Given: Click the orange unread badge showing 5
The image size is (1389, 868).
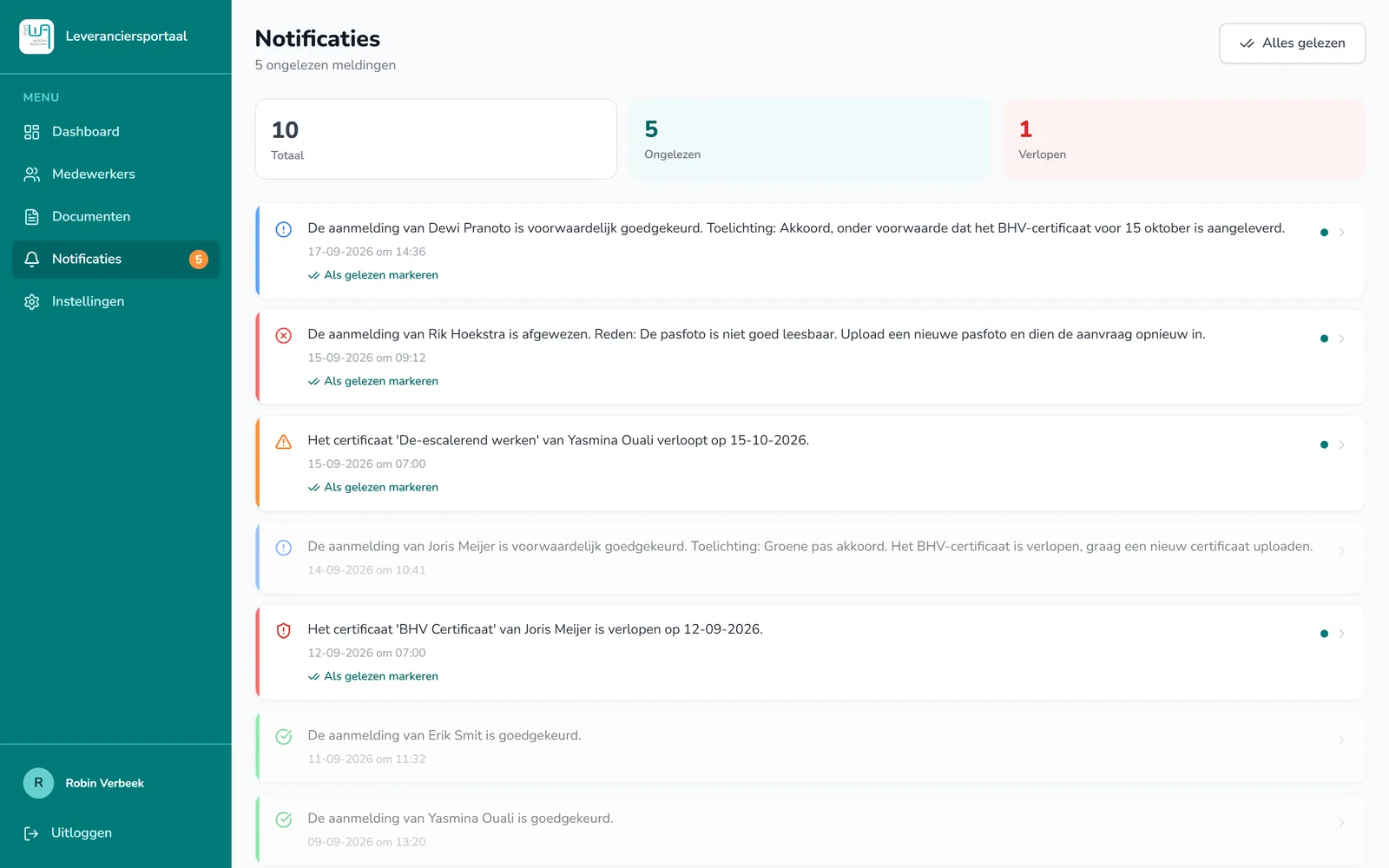Looking at the screenshot, I should (199, 260).
